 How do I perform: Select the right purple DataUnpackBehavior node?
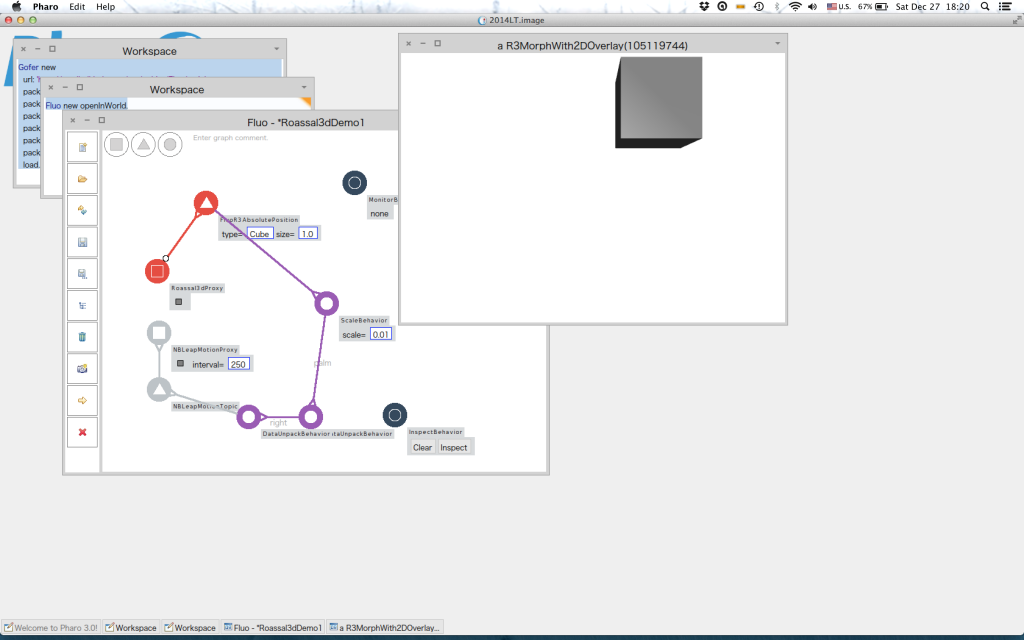311,417
